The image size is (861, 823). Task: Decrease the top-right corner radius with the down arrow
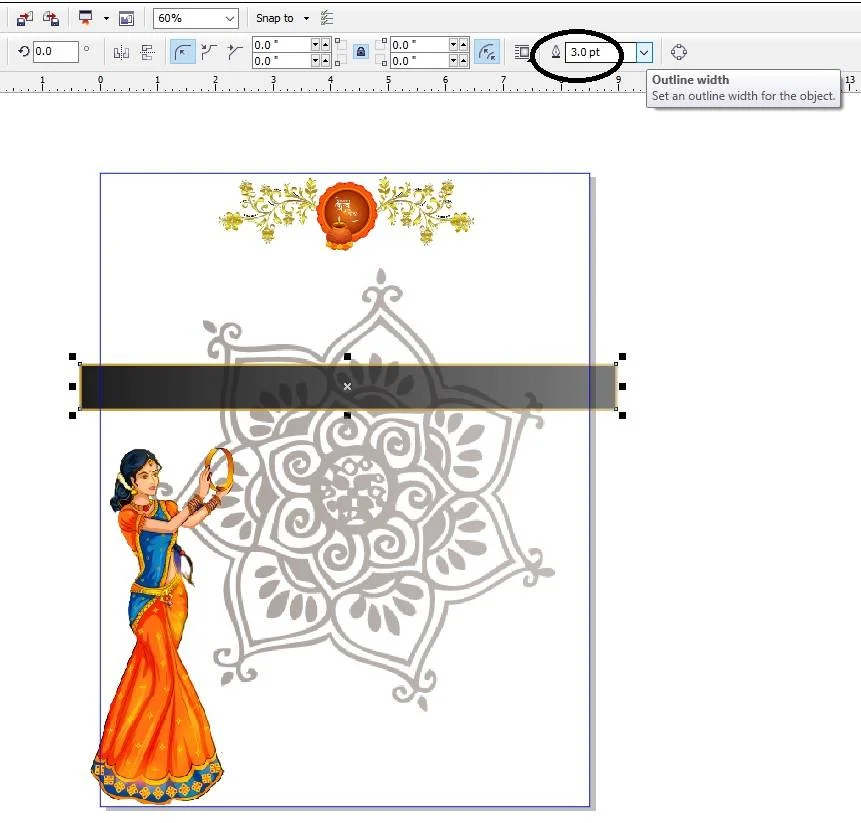[454, 44]
